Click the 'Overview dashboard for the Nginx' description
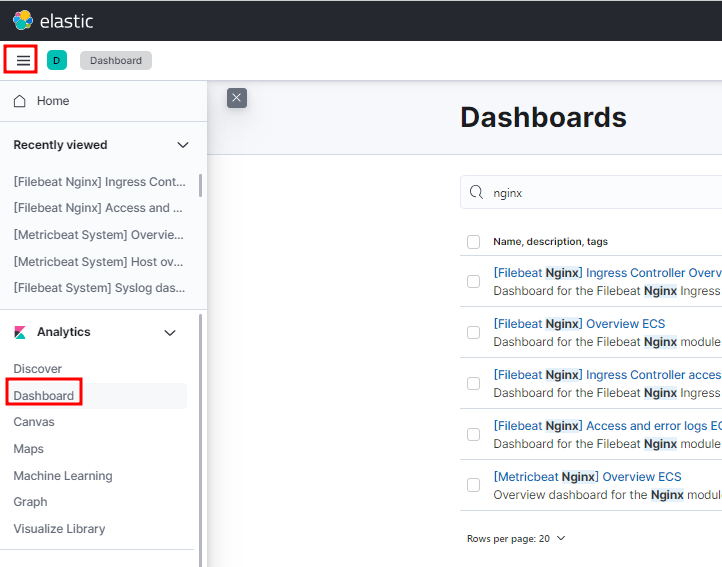The image size is (722, 567). 607,495
